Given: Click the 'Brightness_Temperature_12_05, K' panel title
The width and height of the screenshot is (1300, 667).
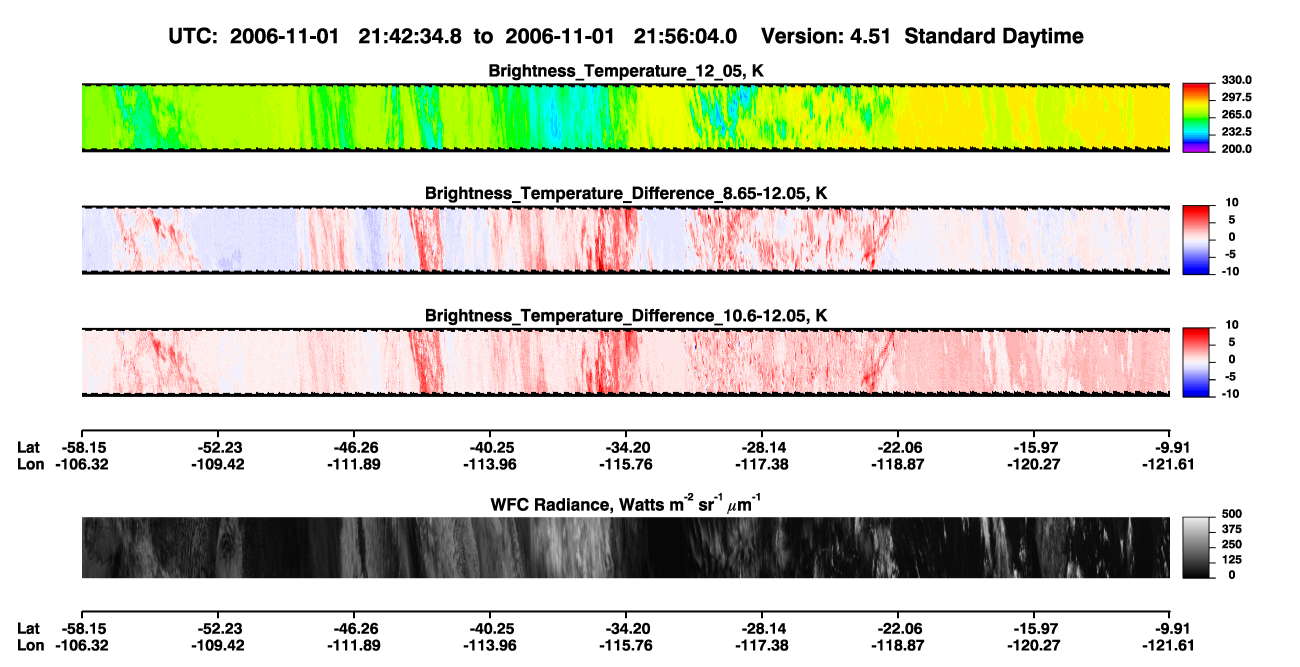Looking at the screenshot, I should click(626, 70).
